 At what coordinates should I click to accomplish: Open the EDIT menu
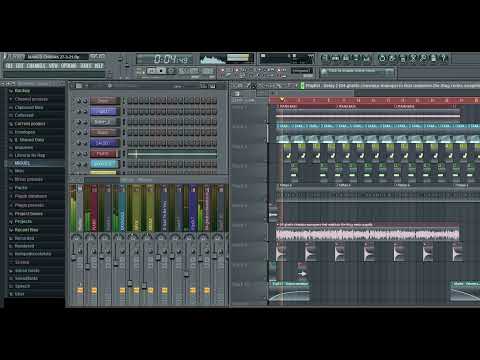click(20, 66)
